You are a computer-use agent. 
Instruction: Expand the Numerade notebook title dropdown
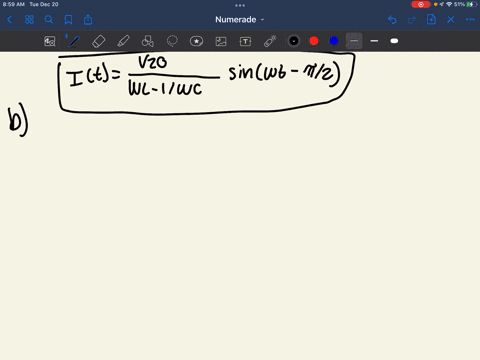240,20
